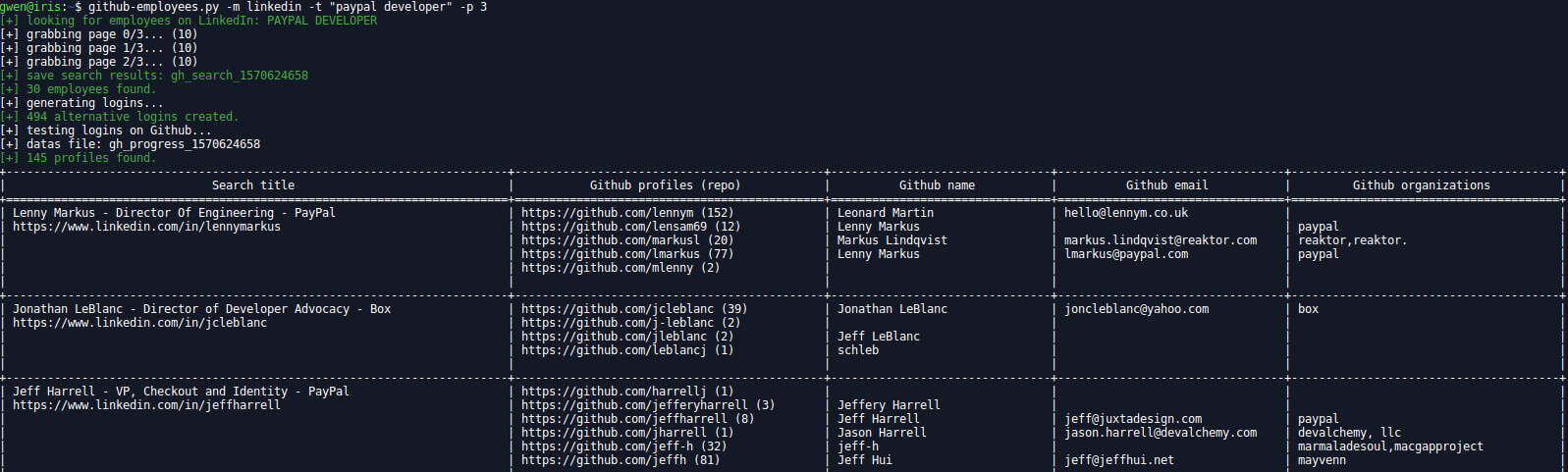Click the lmarkus@paypal.com email

[x=1126, y=254]
